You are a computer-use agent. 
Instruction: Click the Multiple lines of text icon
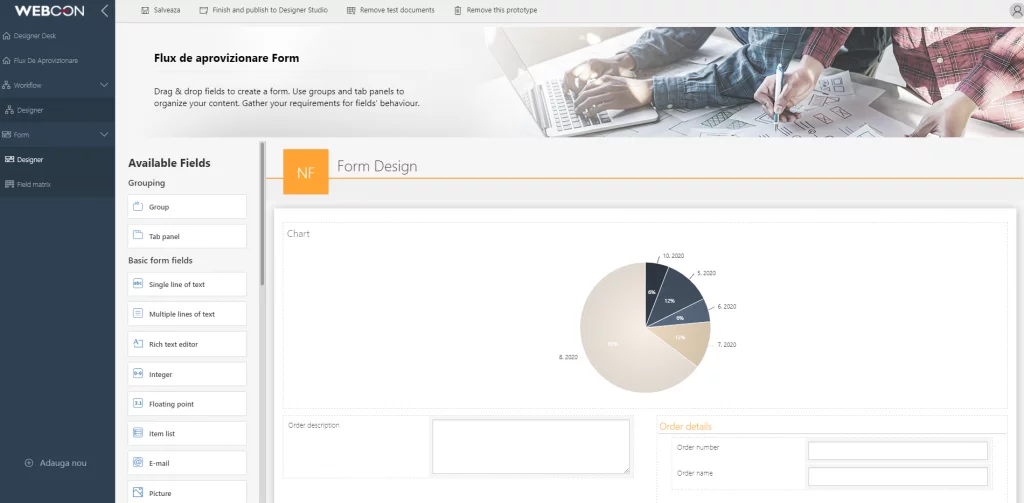pos(138,313)
